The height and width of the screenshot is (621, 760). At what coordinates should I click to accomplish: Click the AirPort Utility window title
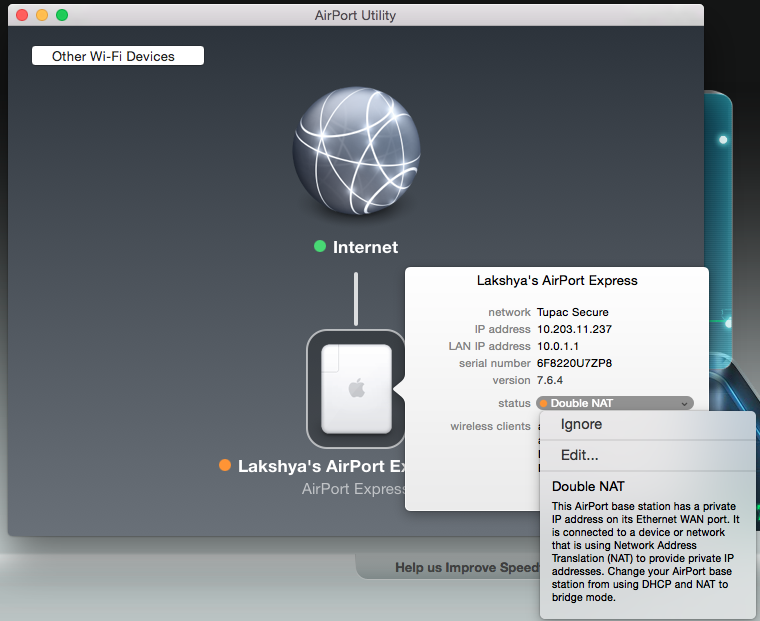(x=355, y=15)
